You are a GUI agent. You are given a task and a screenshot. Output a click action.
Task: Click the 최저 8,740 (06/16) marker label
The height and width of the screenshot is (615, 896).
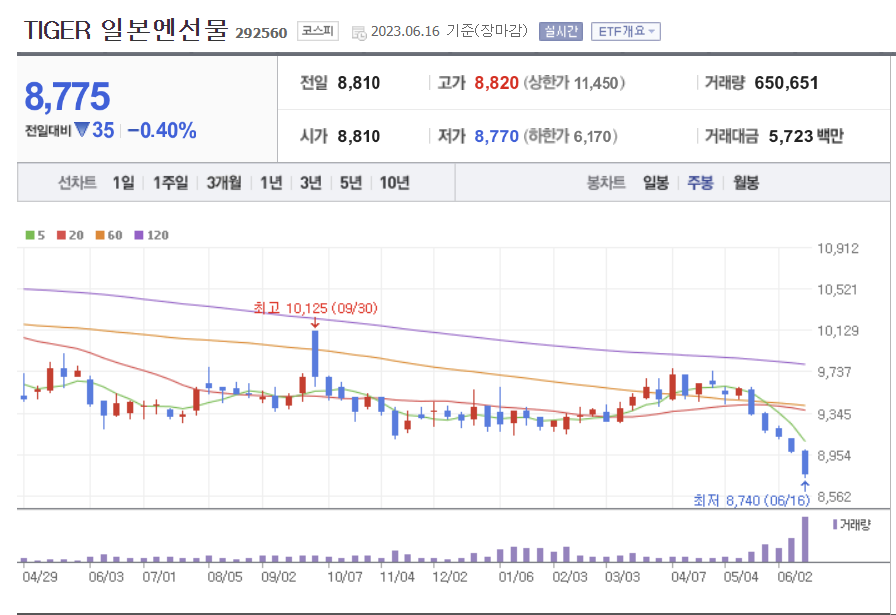(751, 501)
